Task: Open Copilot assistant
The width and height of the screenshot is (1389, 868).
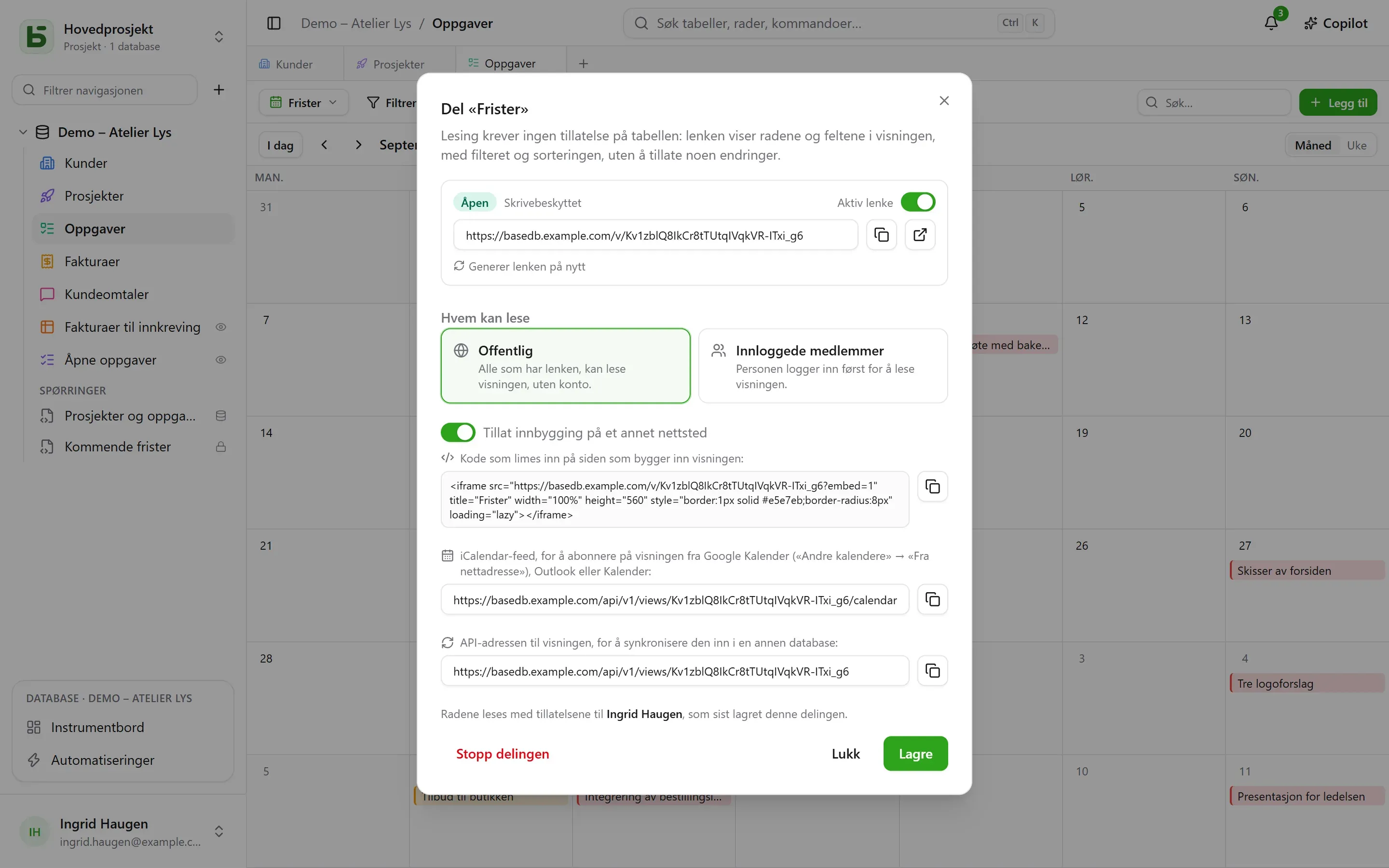Action: [x=1335, y=23]
